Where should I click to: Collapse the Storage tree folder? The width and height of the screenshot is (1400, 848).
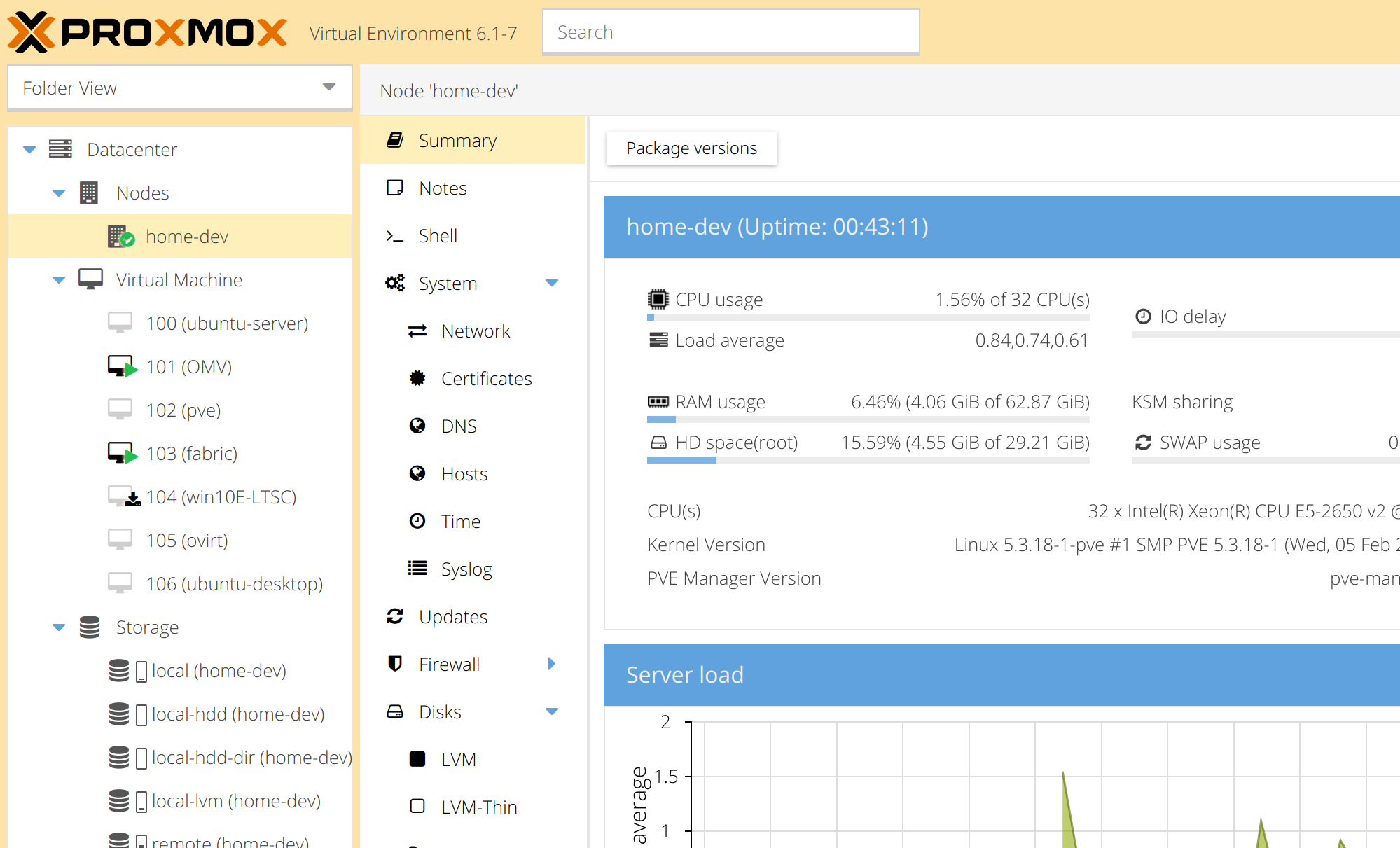pyautogui.click(x=59, y=627)
